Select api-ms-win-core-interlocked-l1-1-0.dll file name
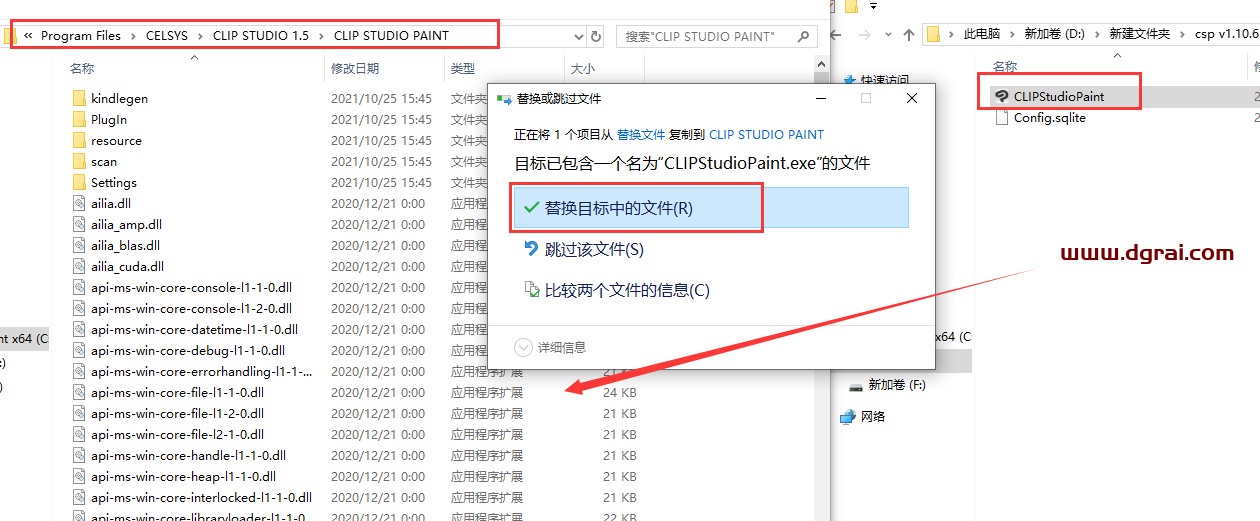Viewport: 1260px width, 521px height. coord(201,498)
